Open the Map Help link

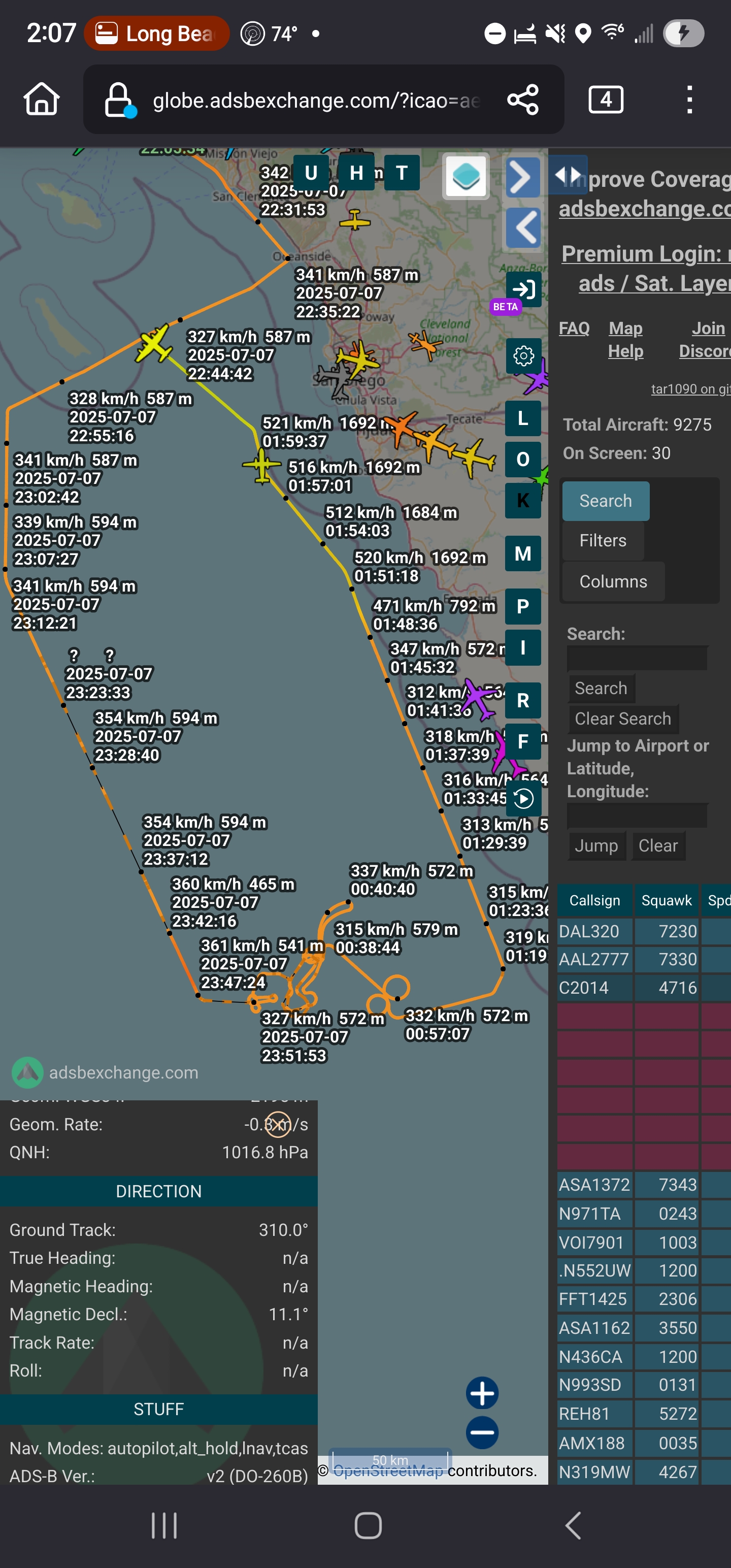(626, 340)
